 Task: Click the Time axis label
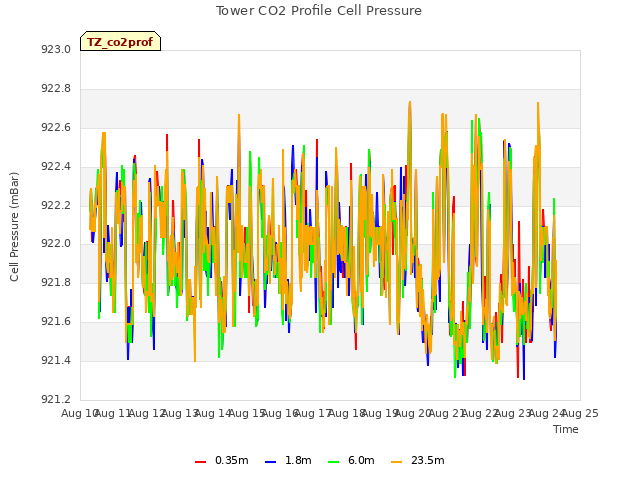pyautogui.click(x=566, y=429)
